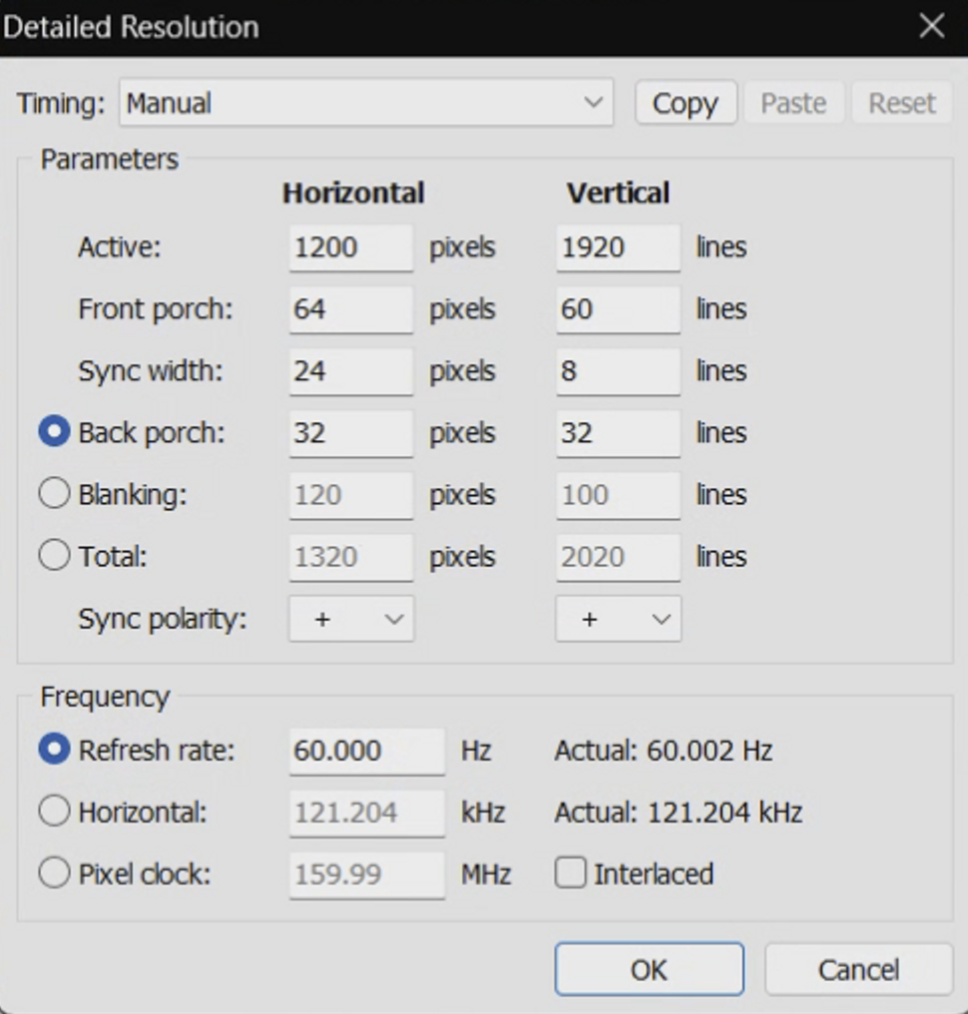Click the horizontal Active pixels field
The width and height of the screenshot is (968, 1014).
click(351, 248)
